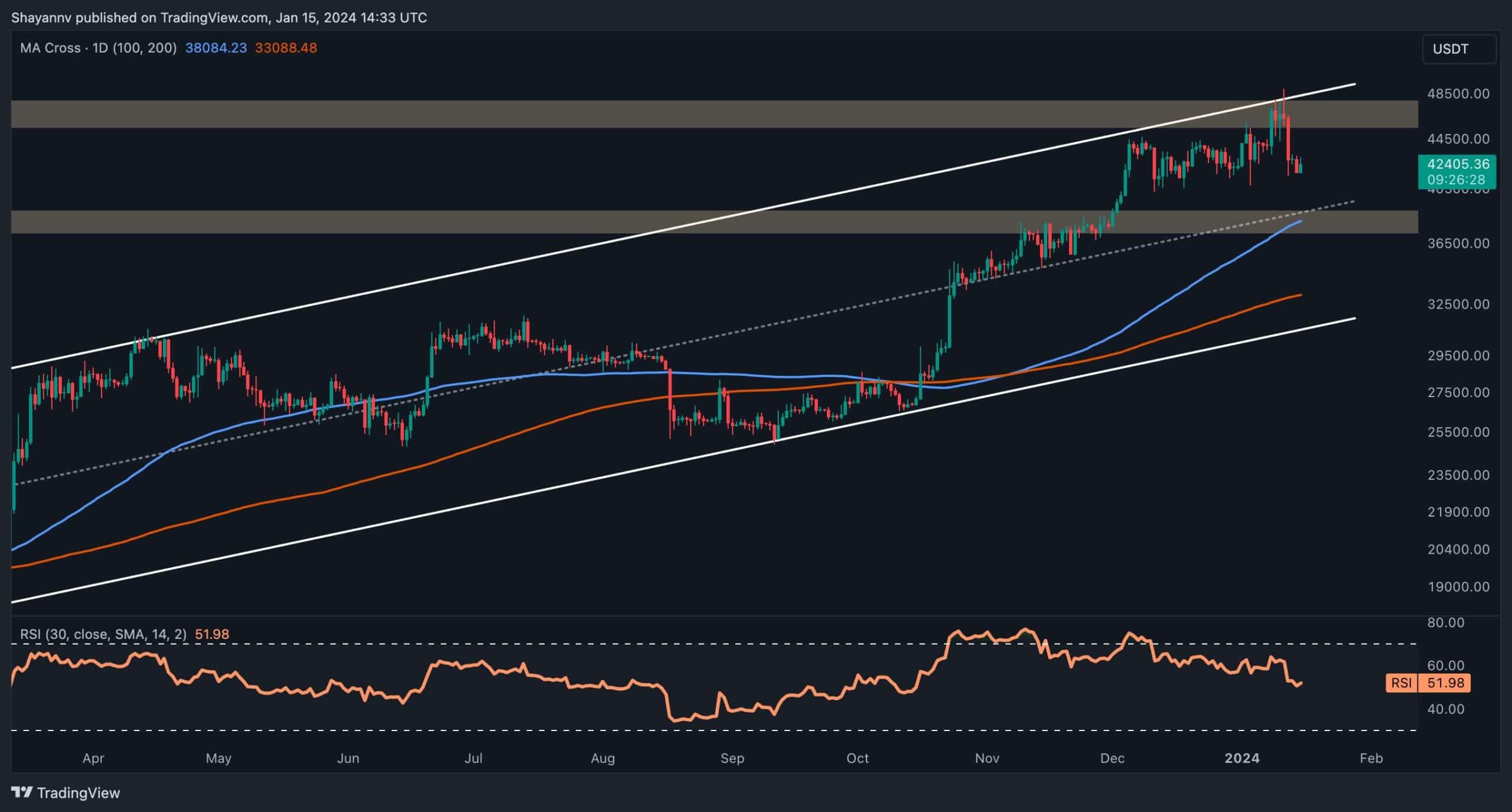Click the 25500.00 price axis label
Viewport: 1512px width, 812px height.
1458,432
